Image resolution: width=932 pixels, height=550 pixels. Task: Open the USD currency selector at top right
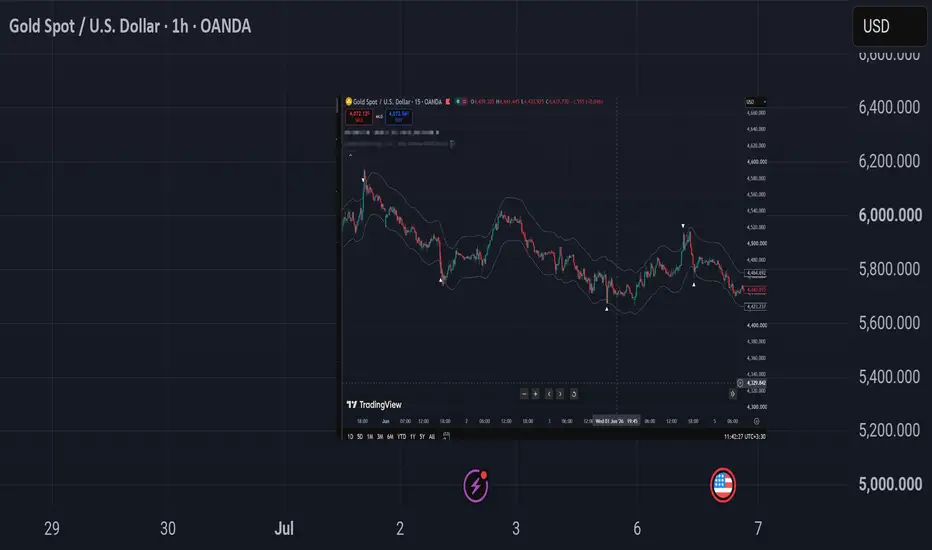(x=889, y=26)
